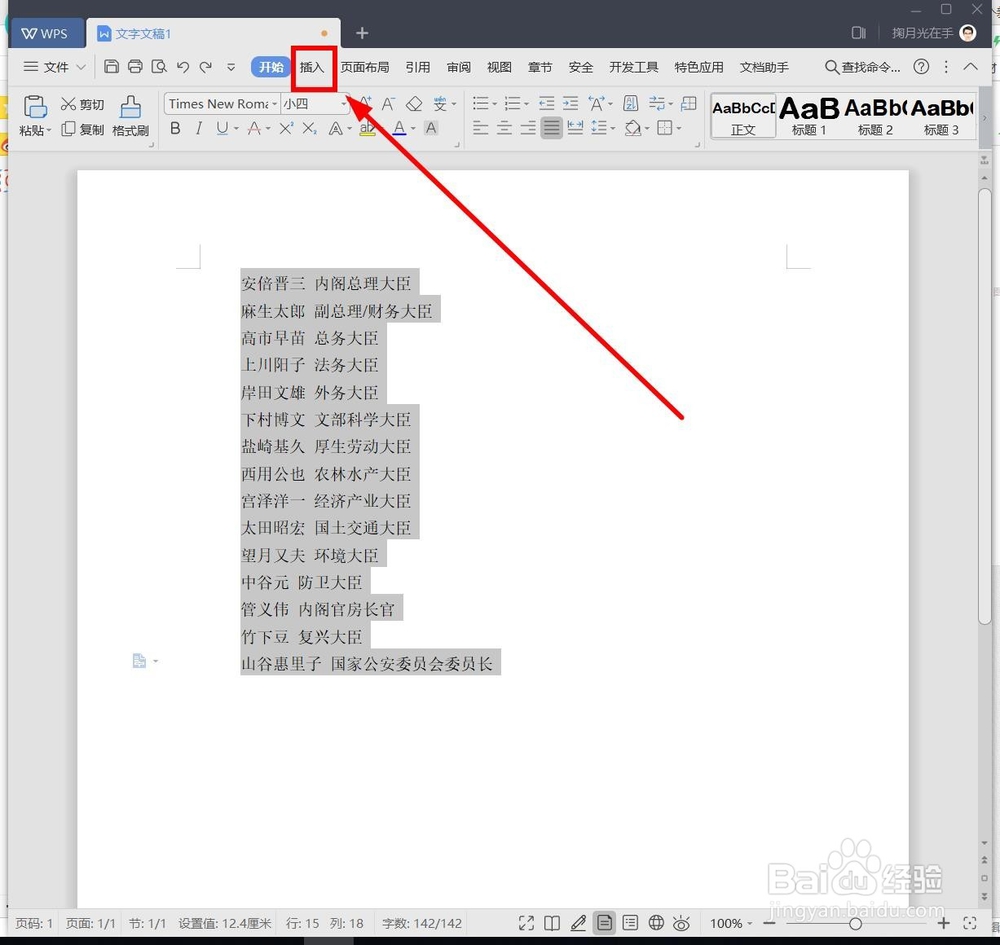Click the Print icon in quick toolbar
Viewport: 1000px width, 945px height.
(135, 66)
